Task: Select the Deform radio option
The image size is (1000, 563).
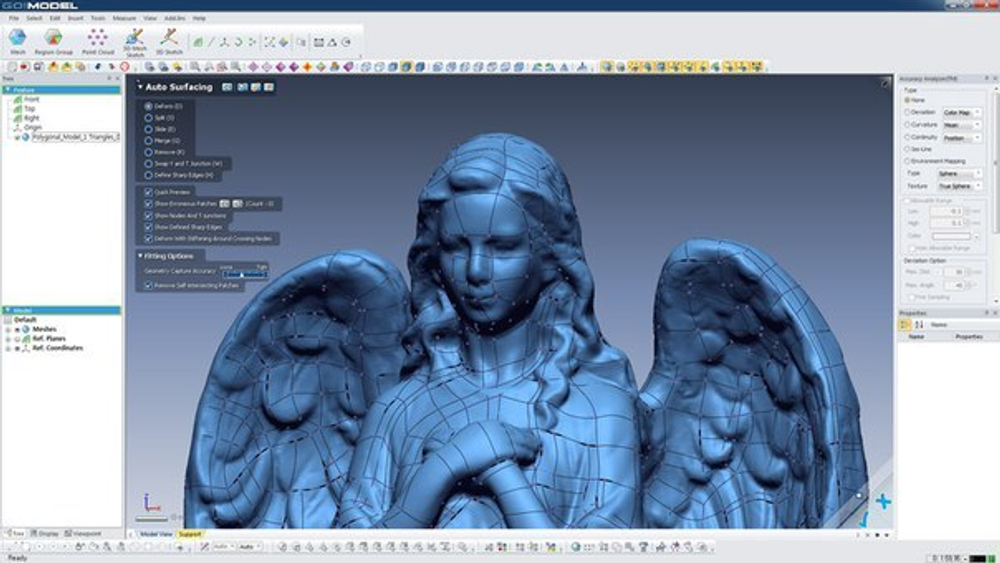Action: (x=149, y=106)
